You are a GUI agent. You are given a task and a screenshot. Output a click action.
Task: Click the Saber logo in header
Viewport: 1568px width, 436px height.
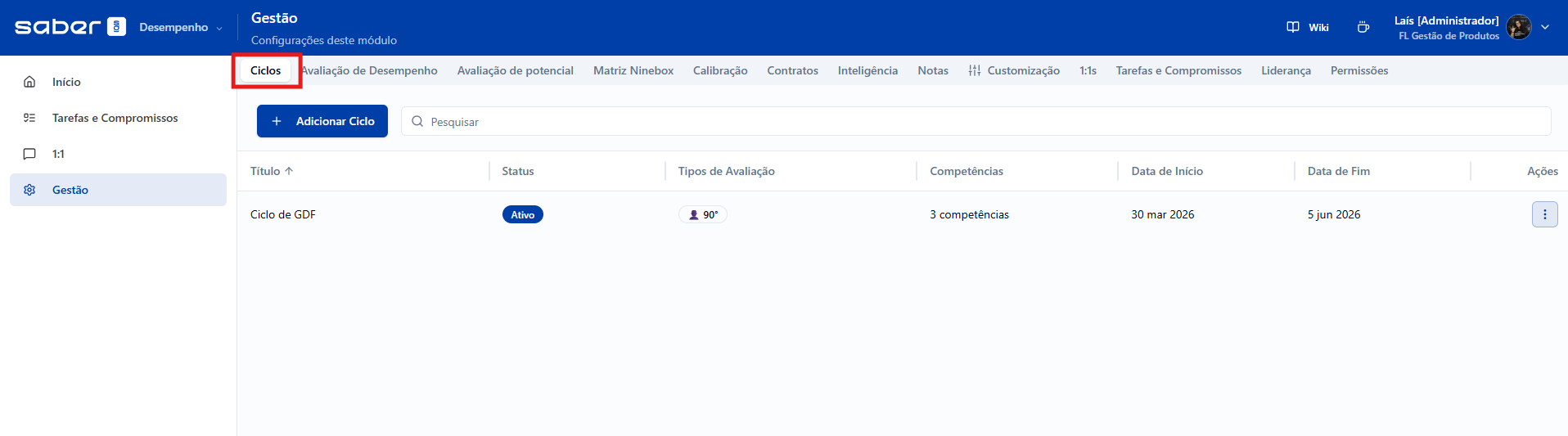pos(70,27)
